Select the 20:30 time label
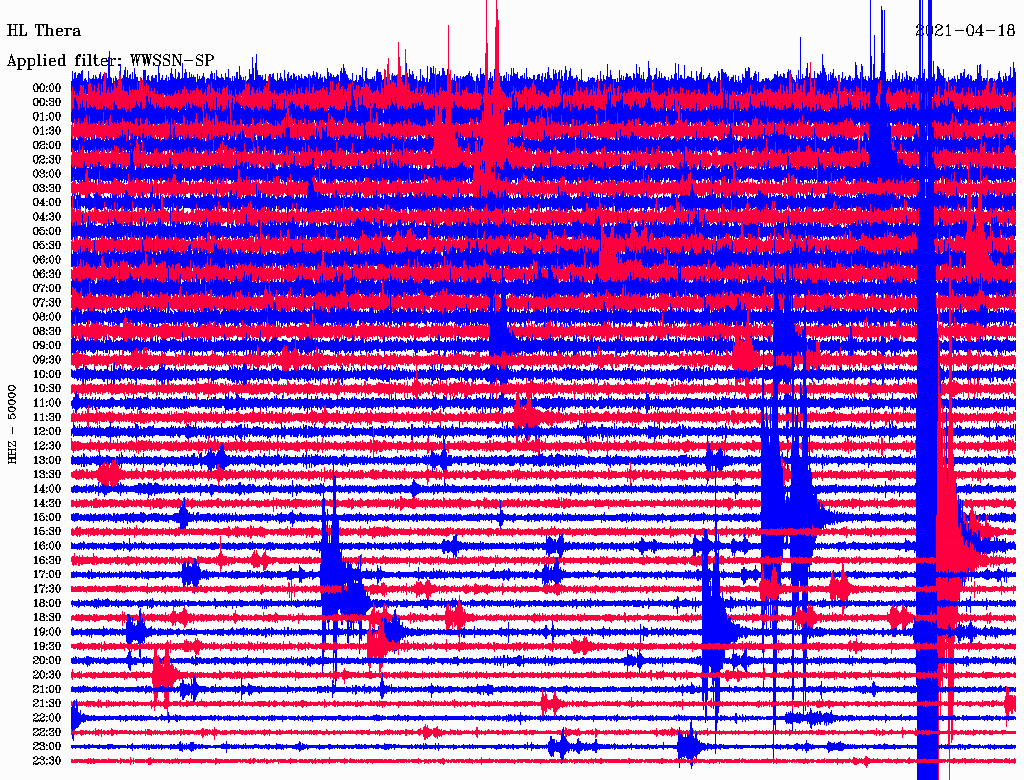 pyautogui.click(x=47, y=675)
